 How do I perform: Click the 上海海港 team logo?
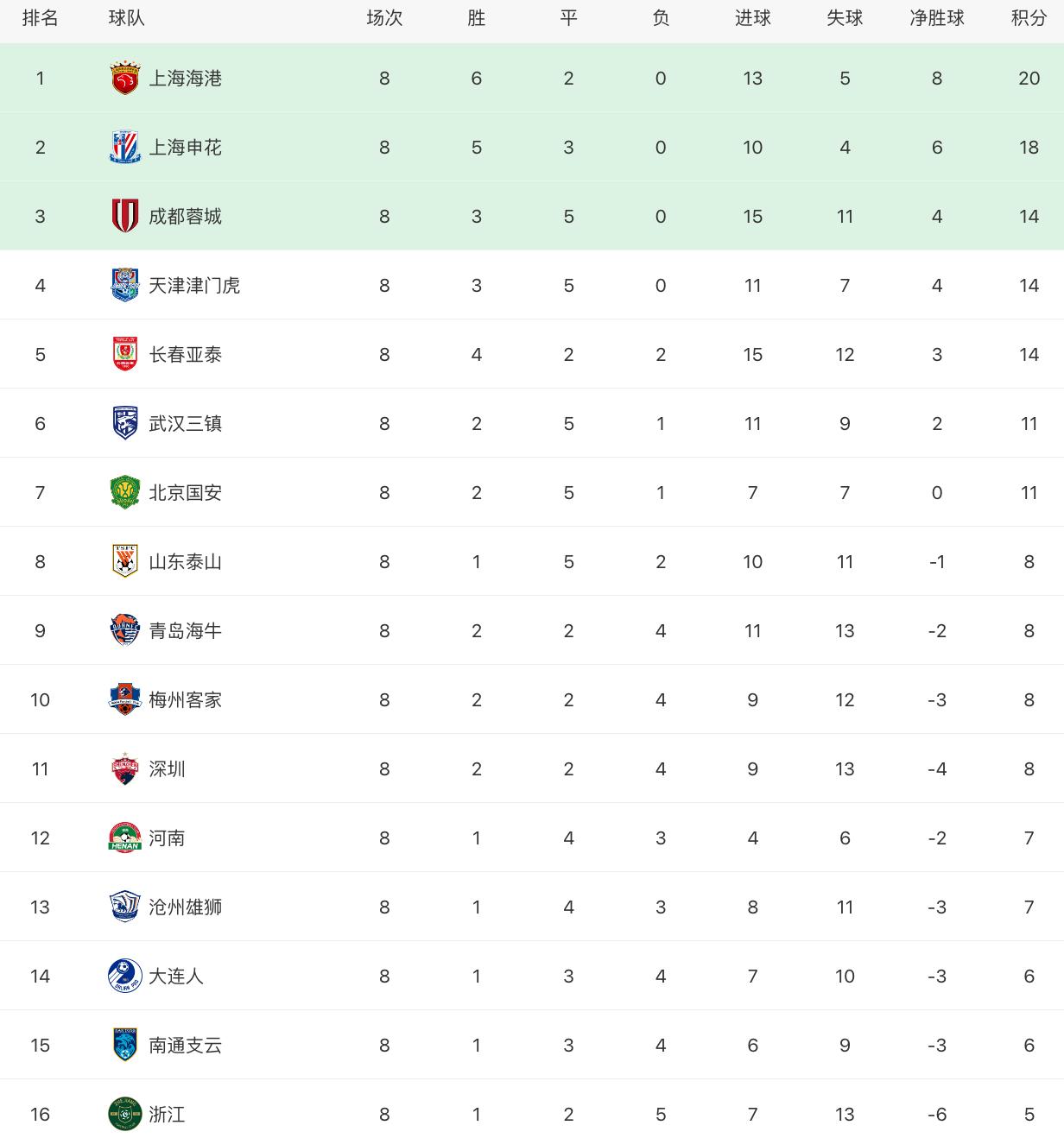point(125,79)
